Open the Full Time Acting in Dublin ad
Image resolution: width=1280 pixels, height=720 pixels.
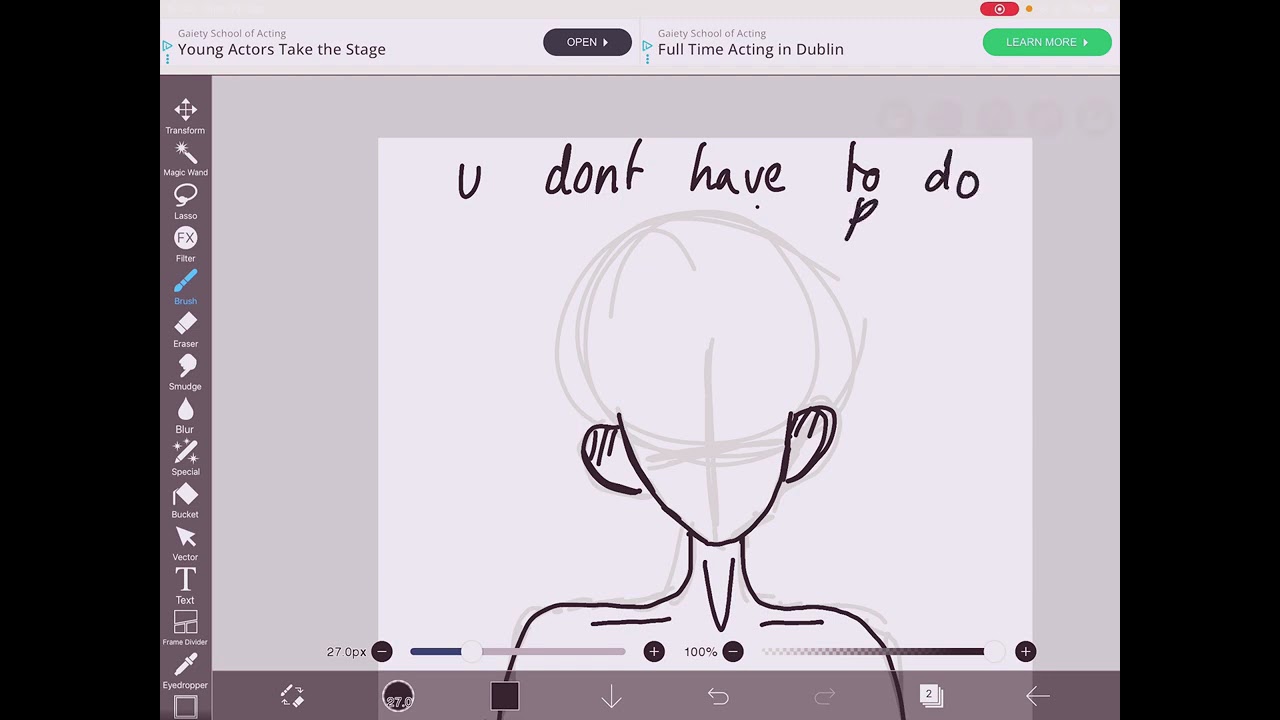pyautogui.click(x=751, y=49)
